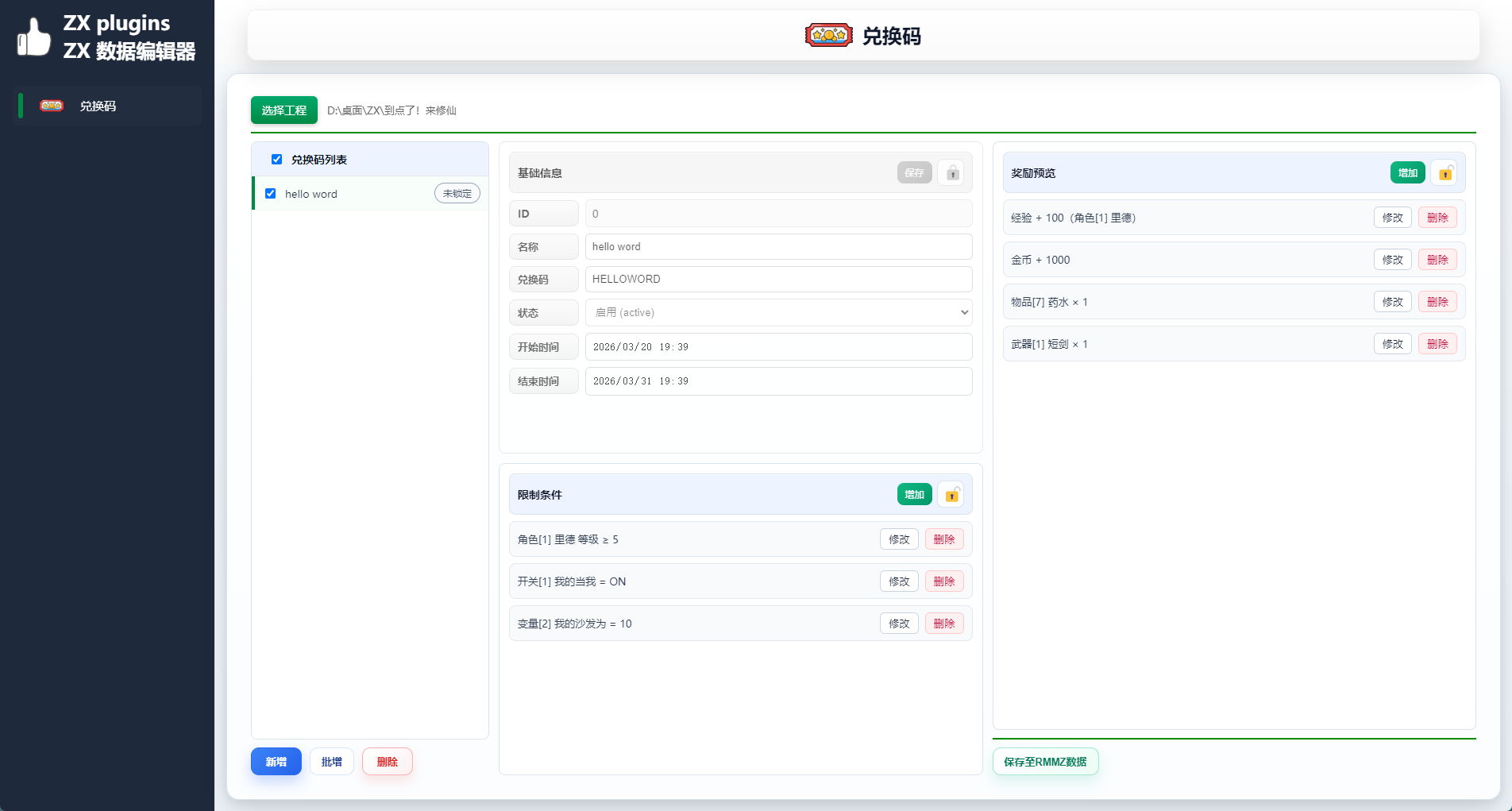Click the 选择工程 button
Image resolution: width=1512 pixels, height=811 pixels.
[284, 110]
